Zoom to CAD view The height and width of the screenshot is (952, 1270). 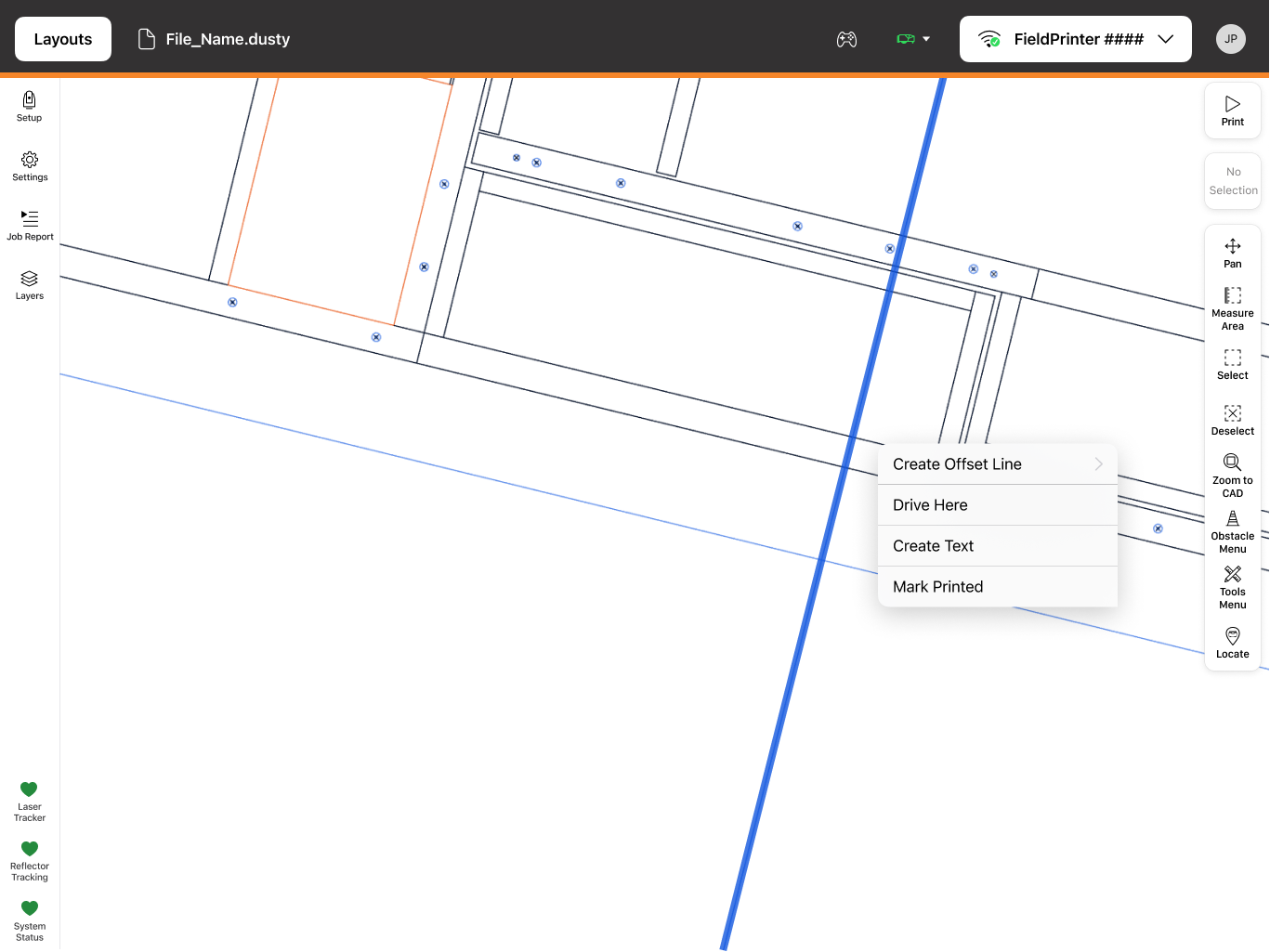pyautogui.click(x=1233, y=476)
